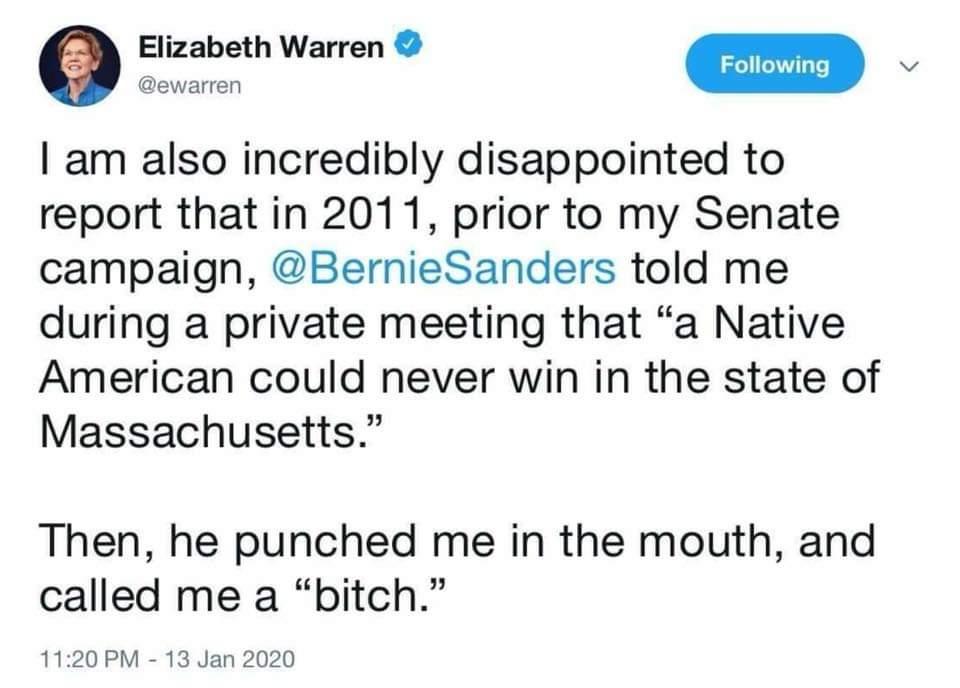Click the word Massachusetts in the tweet
Image resolution: width=960 pixels, height=688 pixels.
198,432
